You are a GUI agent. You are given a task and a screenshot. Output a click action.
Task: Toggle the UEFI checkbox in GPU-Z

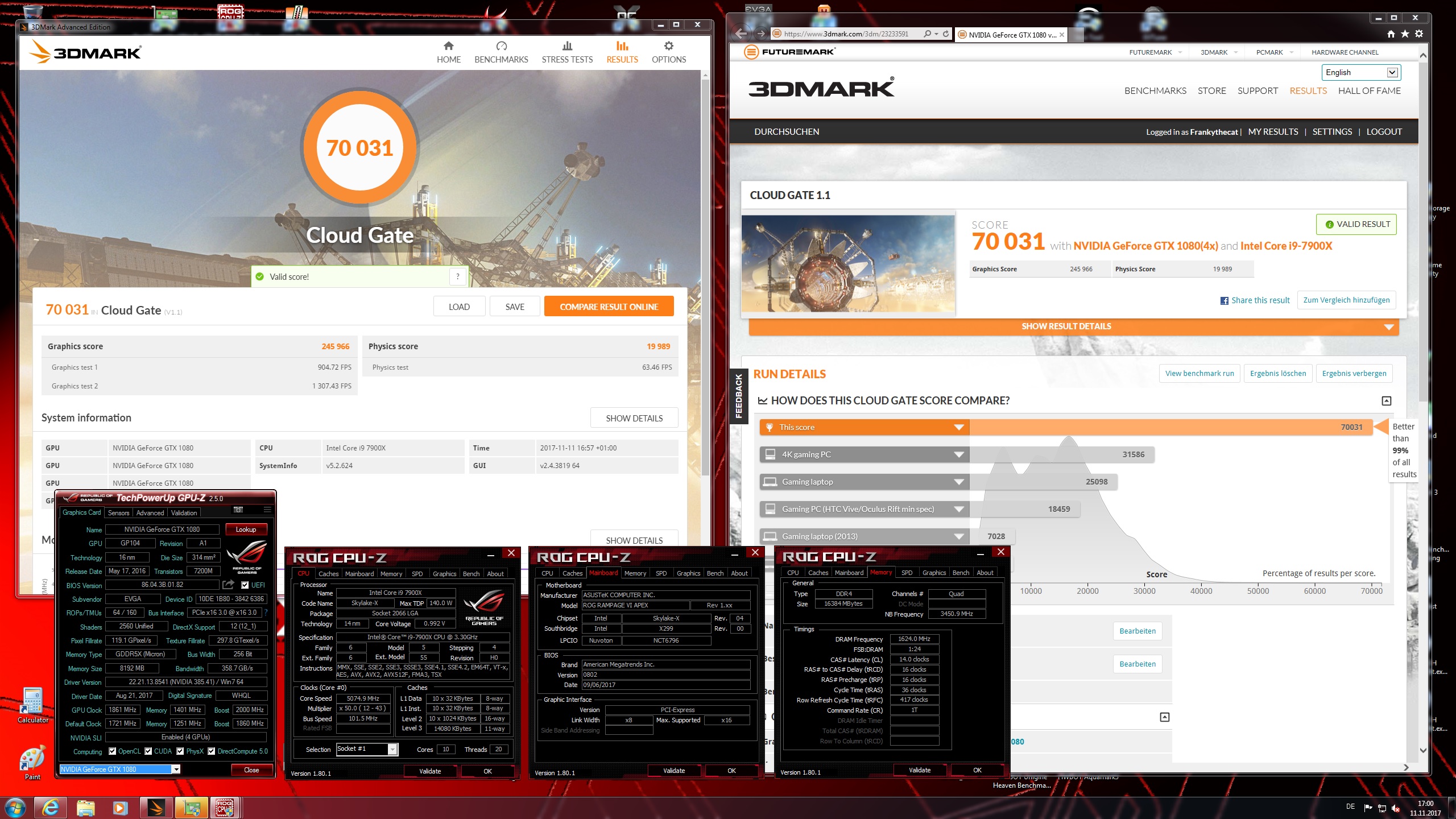[x=245, y=585]
